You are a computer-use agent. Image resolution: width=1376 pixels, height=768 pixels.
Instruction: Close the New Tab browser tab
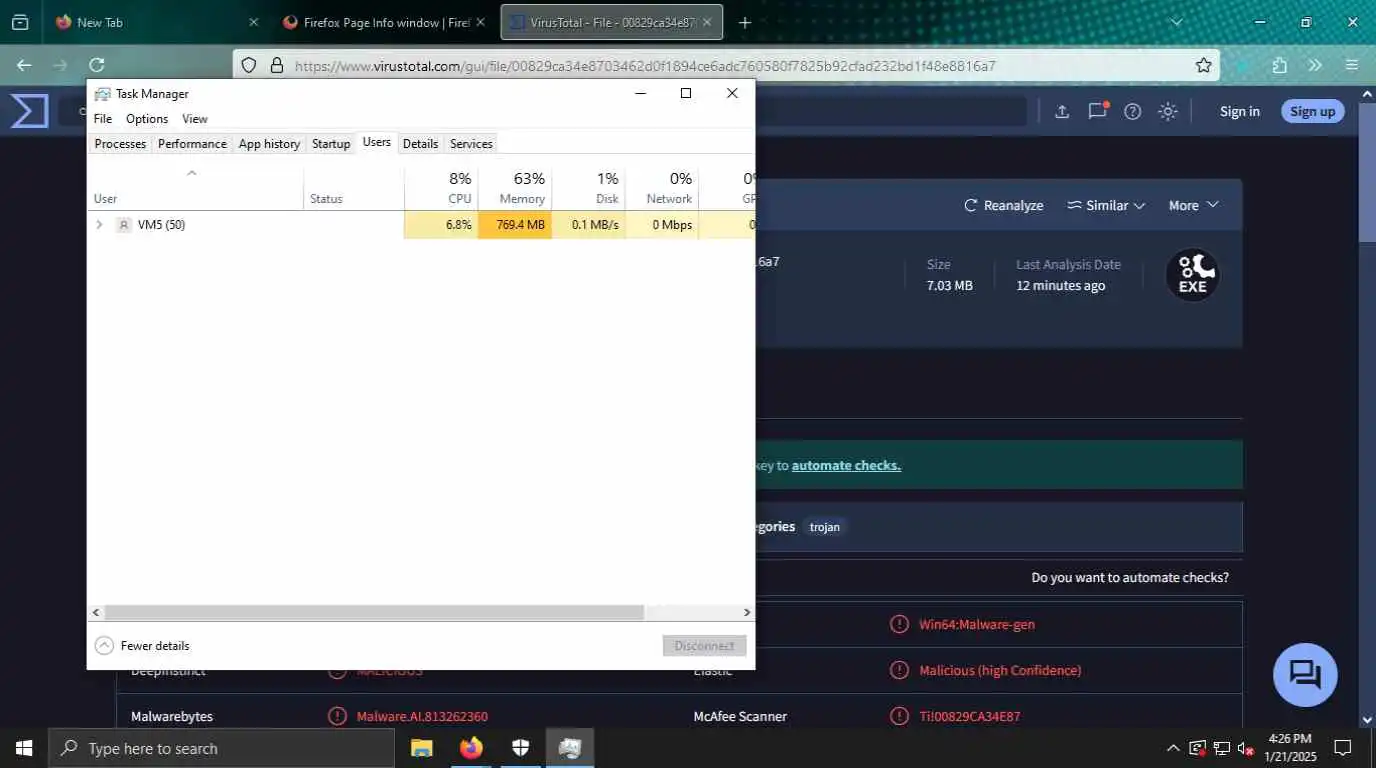tap(253, 22)
